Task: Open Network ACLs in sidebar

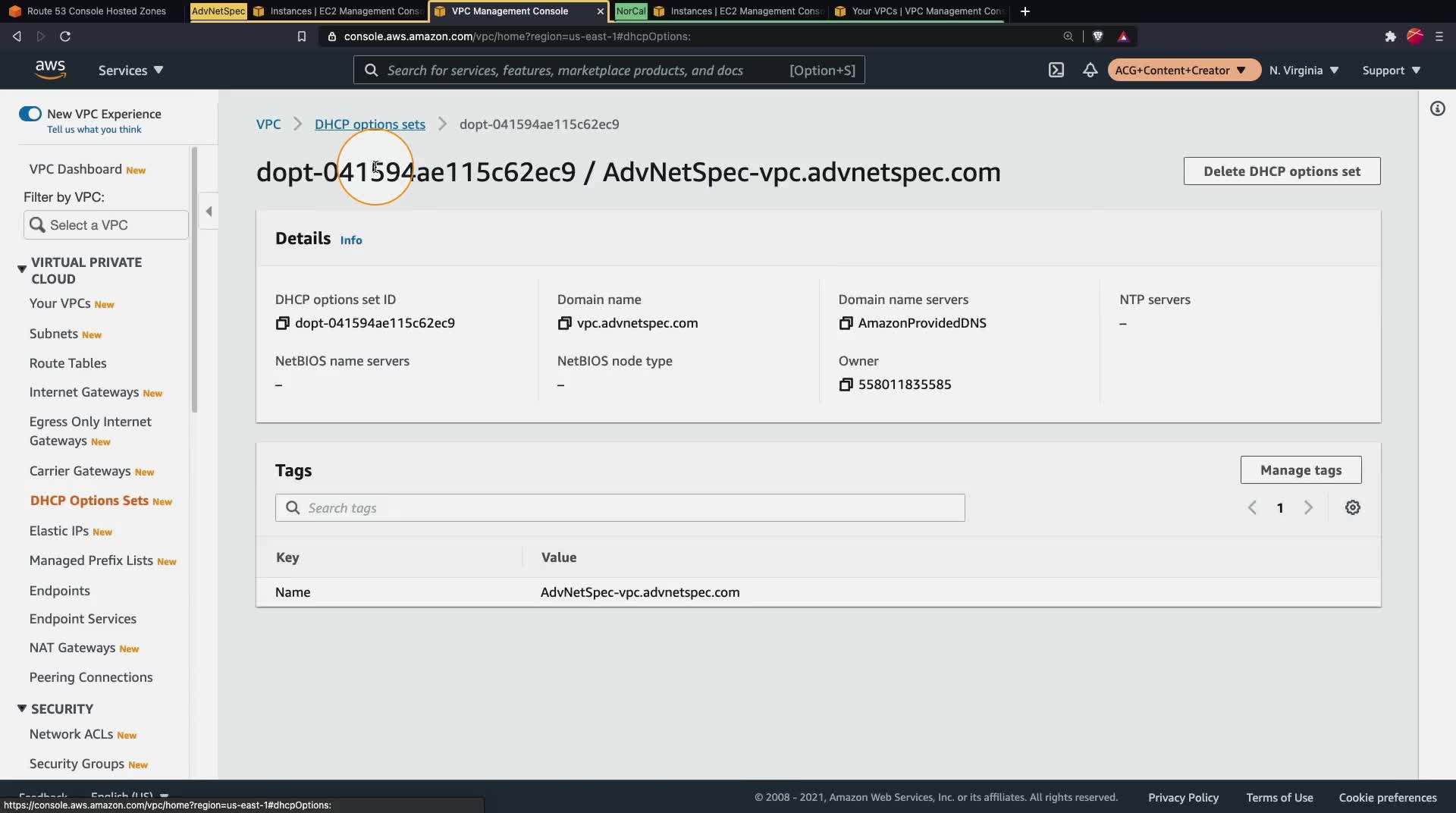Action: pos(71,734)
